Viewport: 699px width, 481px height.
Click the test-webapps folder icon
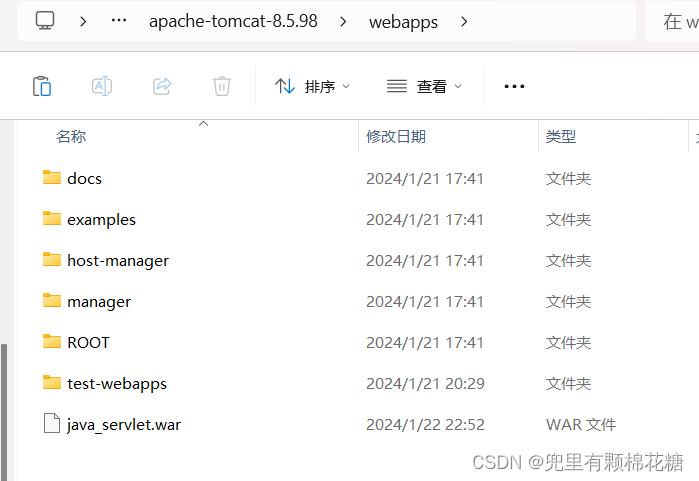coord(52,382)
